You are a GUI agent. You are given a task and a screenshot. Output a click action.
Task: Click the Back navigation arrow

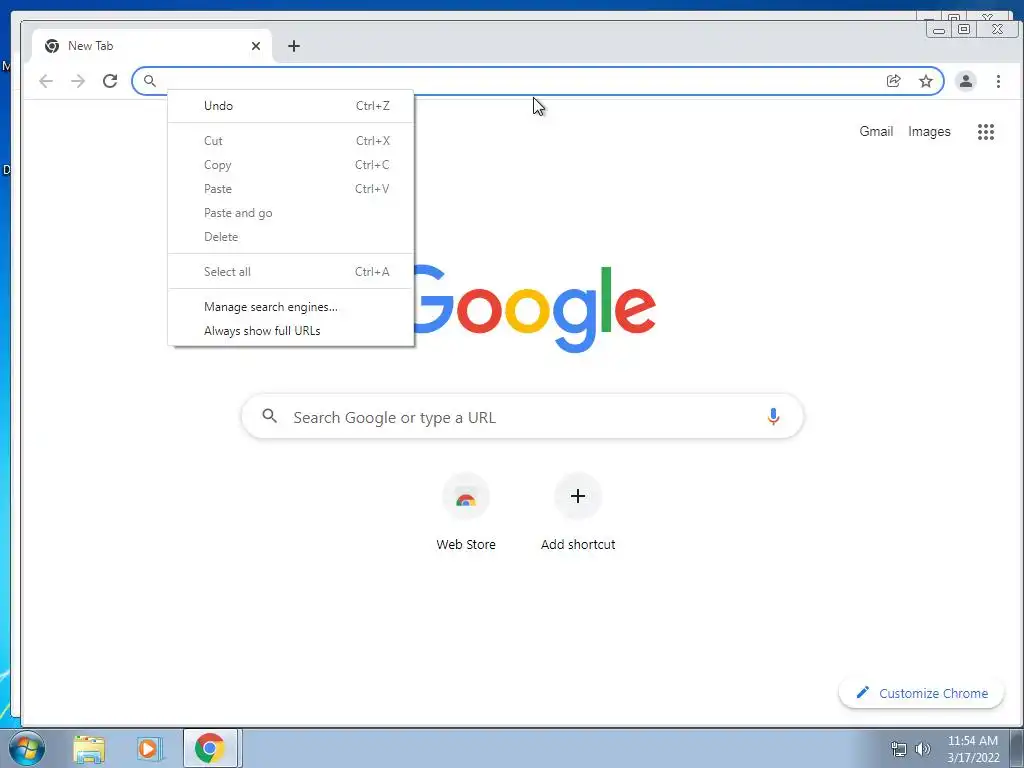(46, 81)
